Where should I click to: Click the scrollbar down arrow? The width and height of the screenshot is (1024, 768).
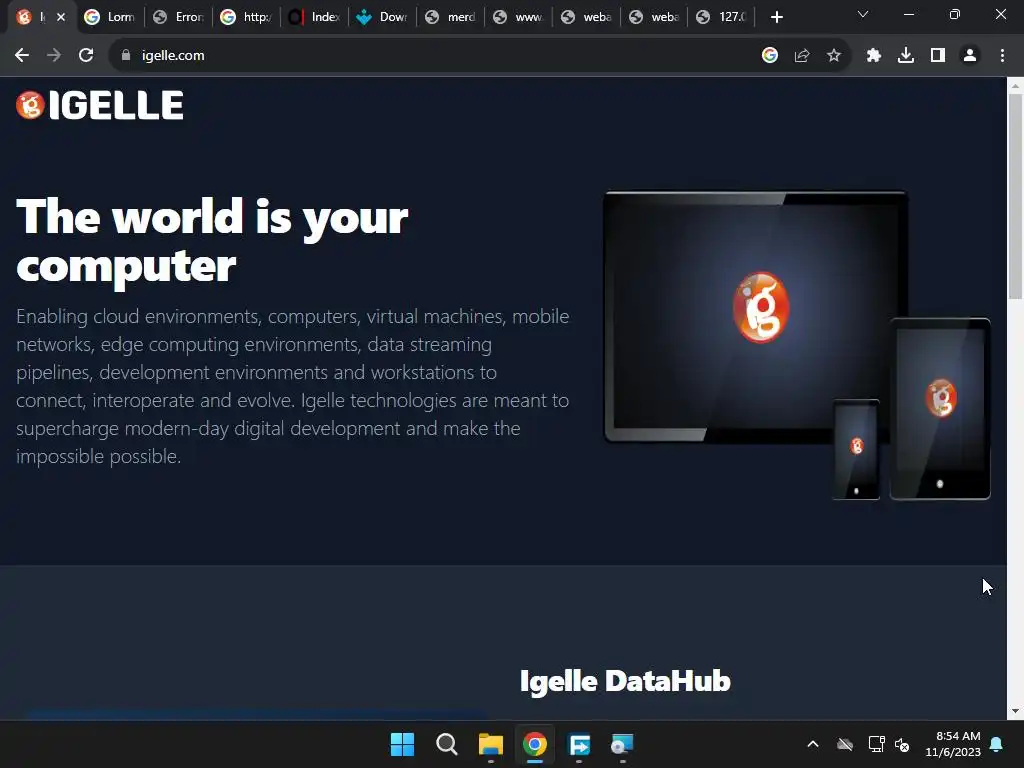click(x=1016, y=711)
